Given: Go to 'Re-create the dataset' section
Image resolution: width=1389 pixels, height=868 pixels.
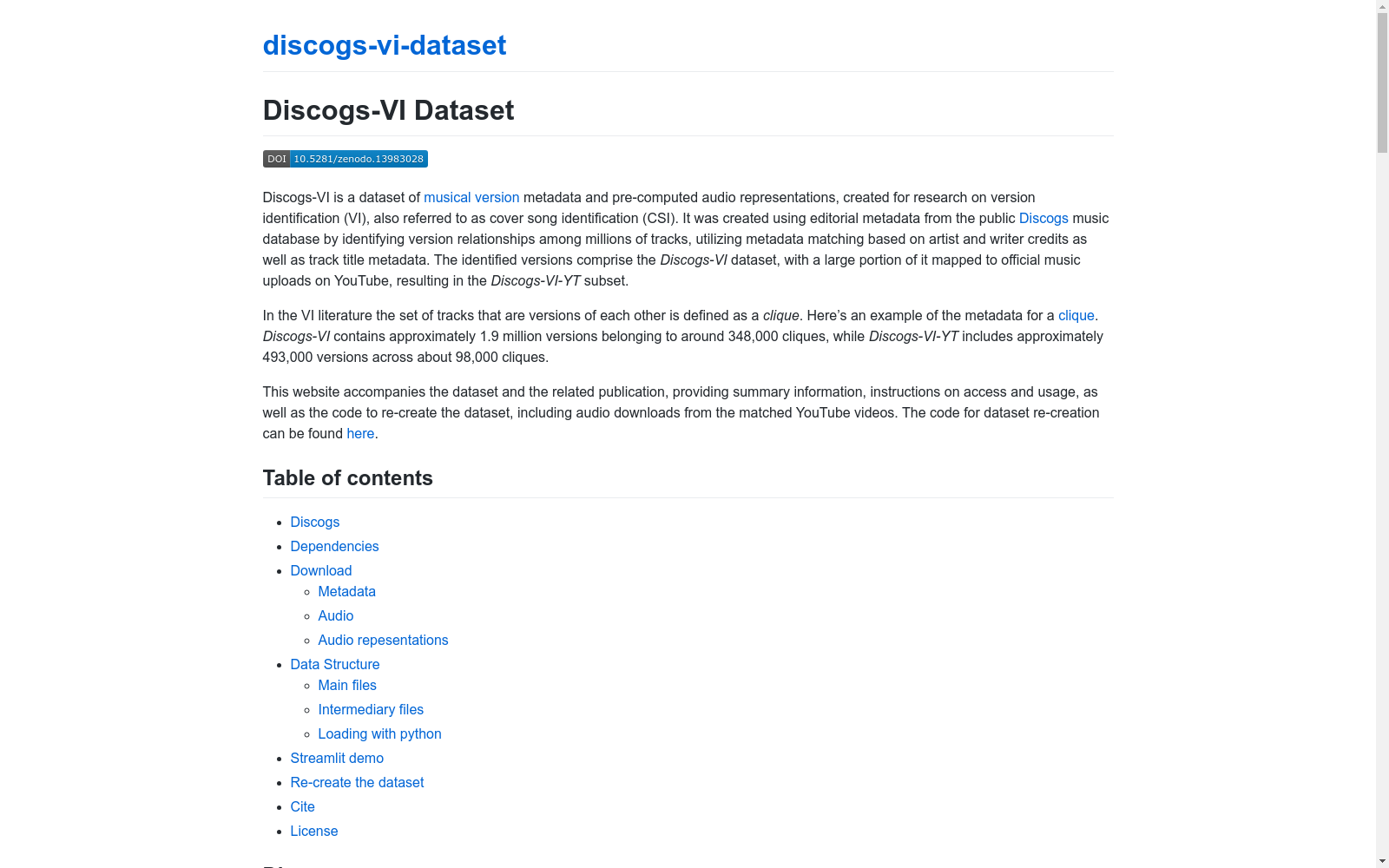Looking at the screenshot, I should (x=357, y=782).
